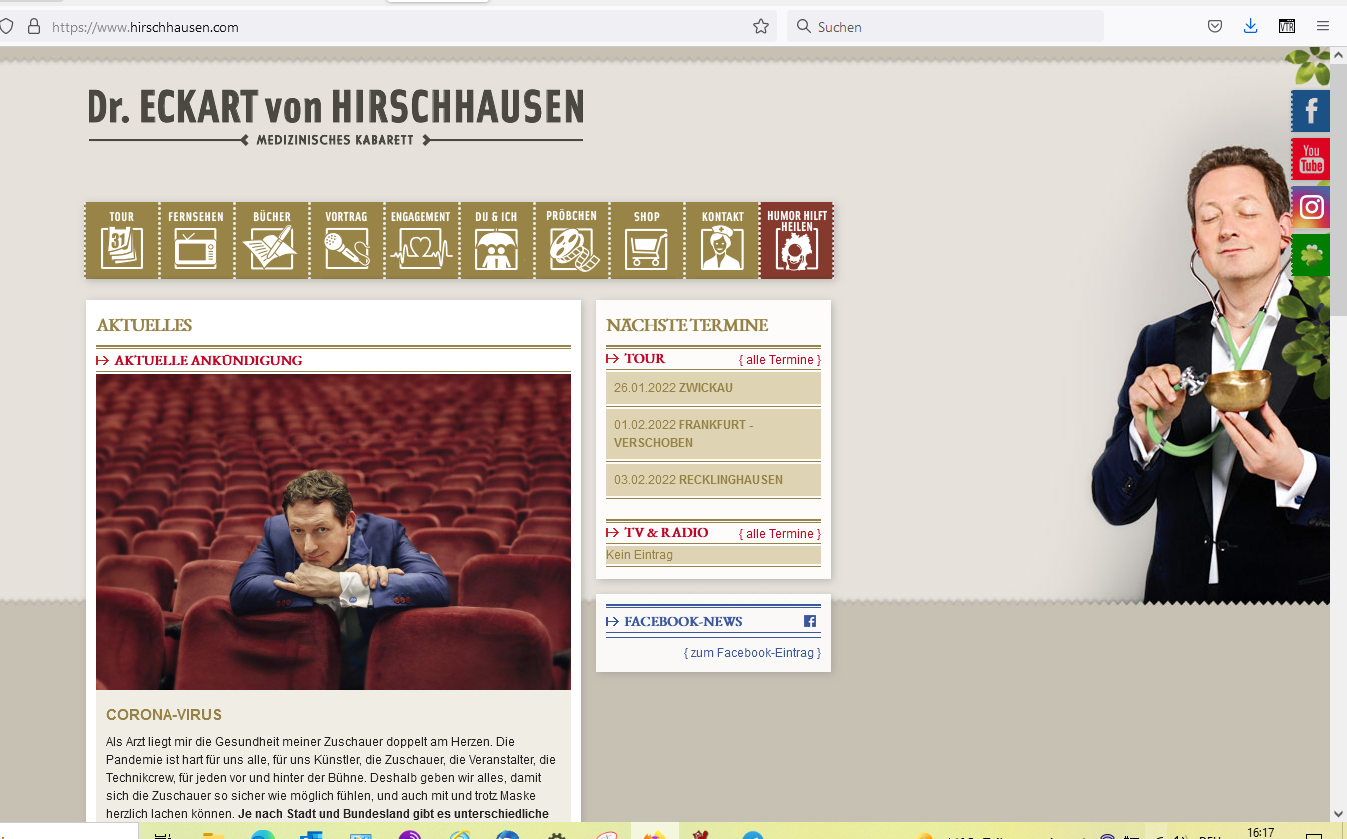Click the green cloverleaf sidebar icon
Screen dimensions: 1347x839
[x=1310, y=255]
